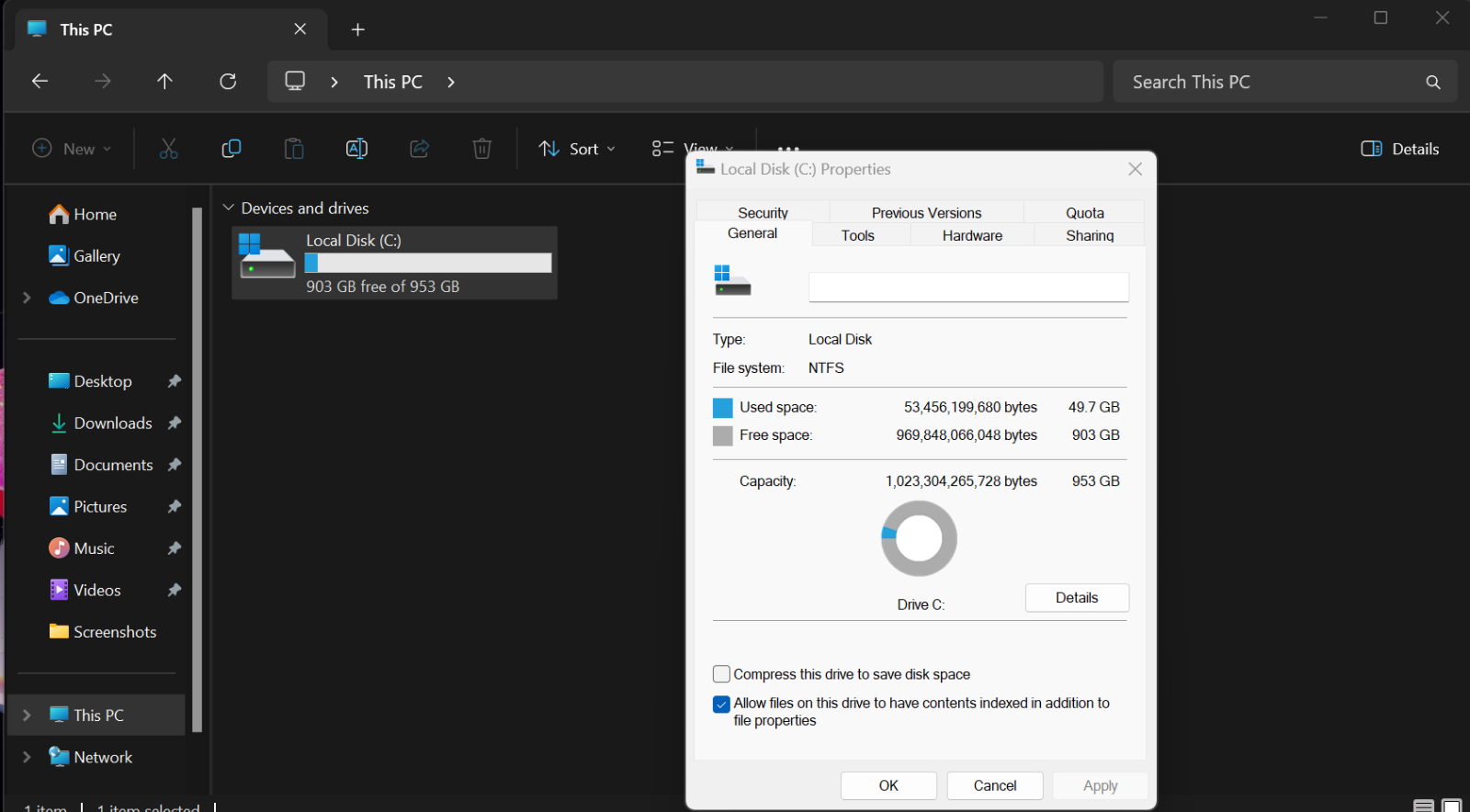Select the General tab
Screen dimensions: 1470x812
(752, 233)
